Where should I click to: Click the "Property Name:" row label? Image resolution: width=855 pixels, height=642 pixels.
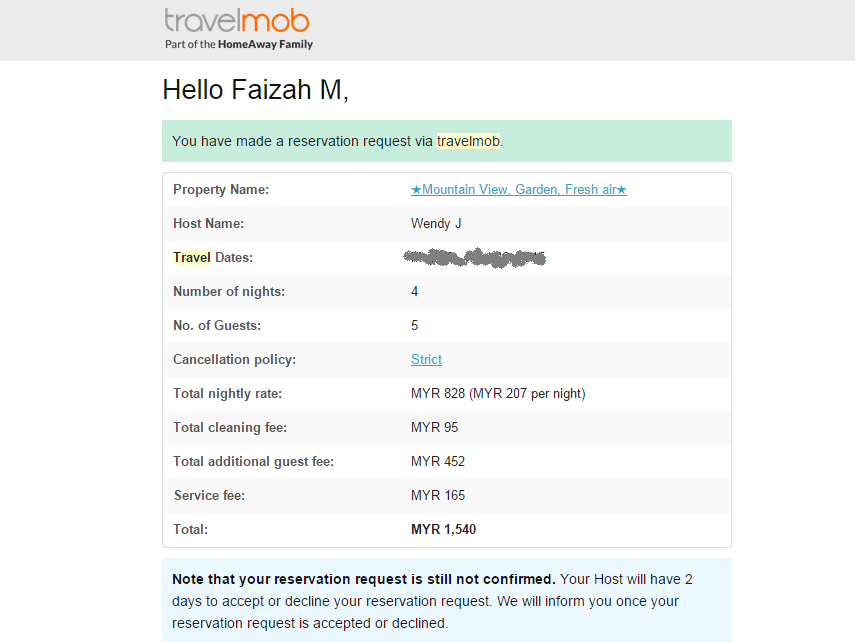tap(221, 190)
